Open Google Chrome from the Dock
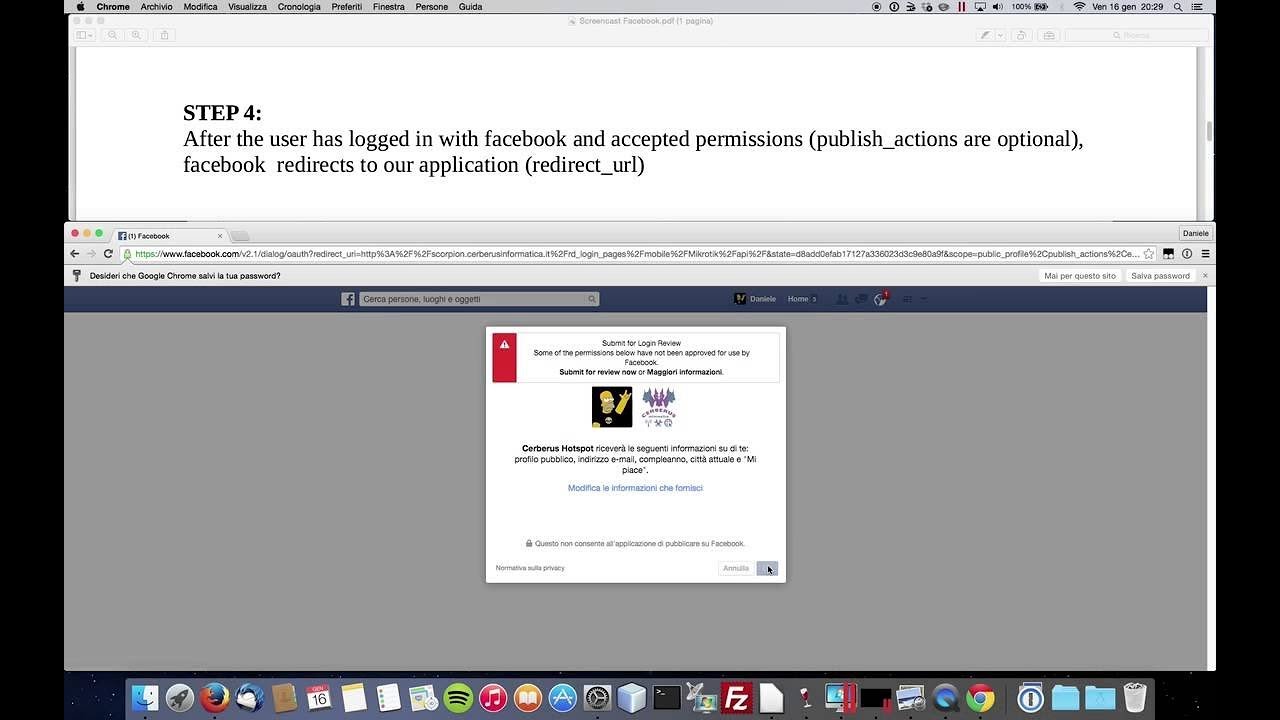Screen dimensions: 1280x720 (980, 697)
